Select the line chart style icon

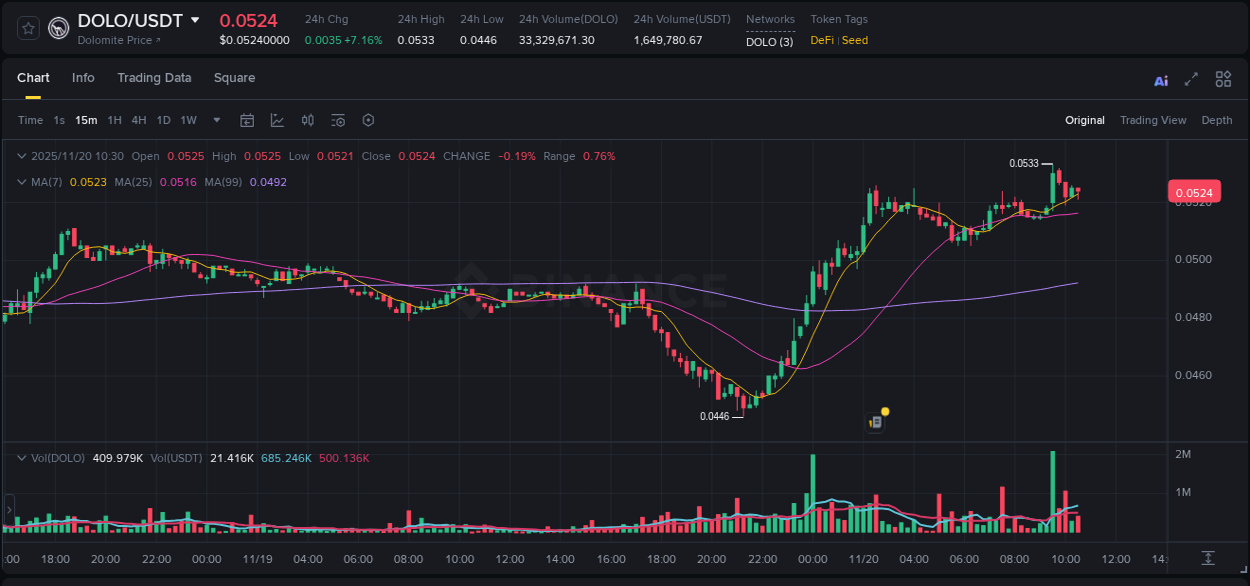pos(277,120)
